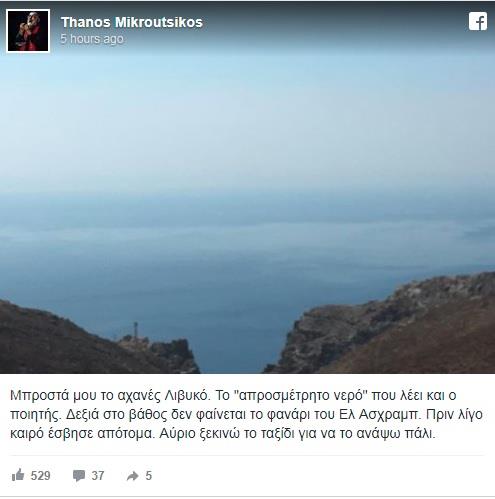
Task: Click 'Ελ Ασχραμπ' in the post text
Action: tap(378, 415)
